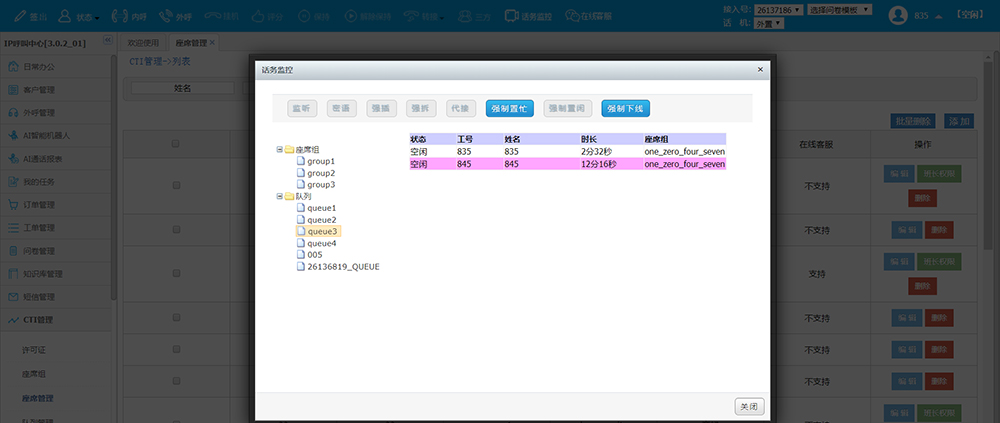Click the user avatar icon beside 835

(898, 15)
